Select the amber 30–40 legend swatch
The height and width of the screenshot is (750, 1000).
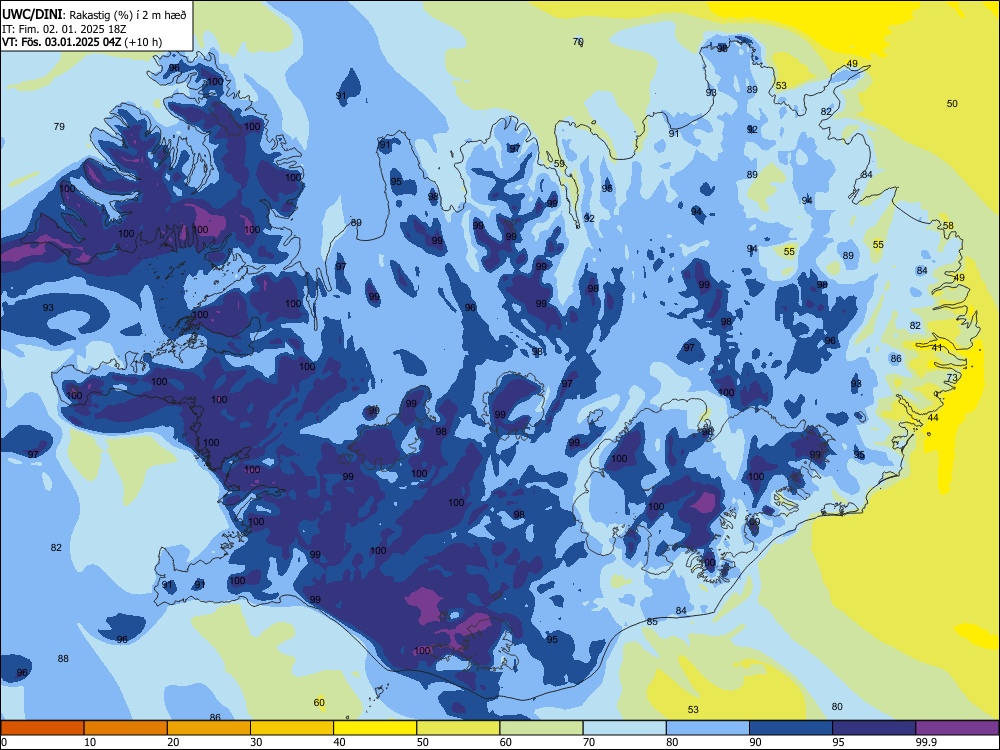(292, 728)
